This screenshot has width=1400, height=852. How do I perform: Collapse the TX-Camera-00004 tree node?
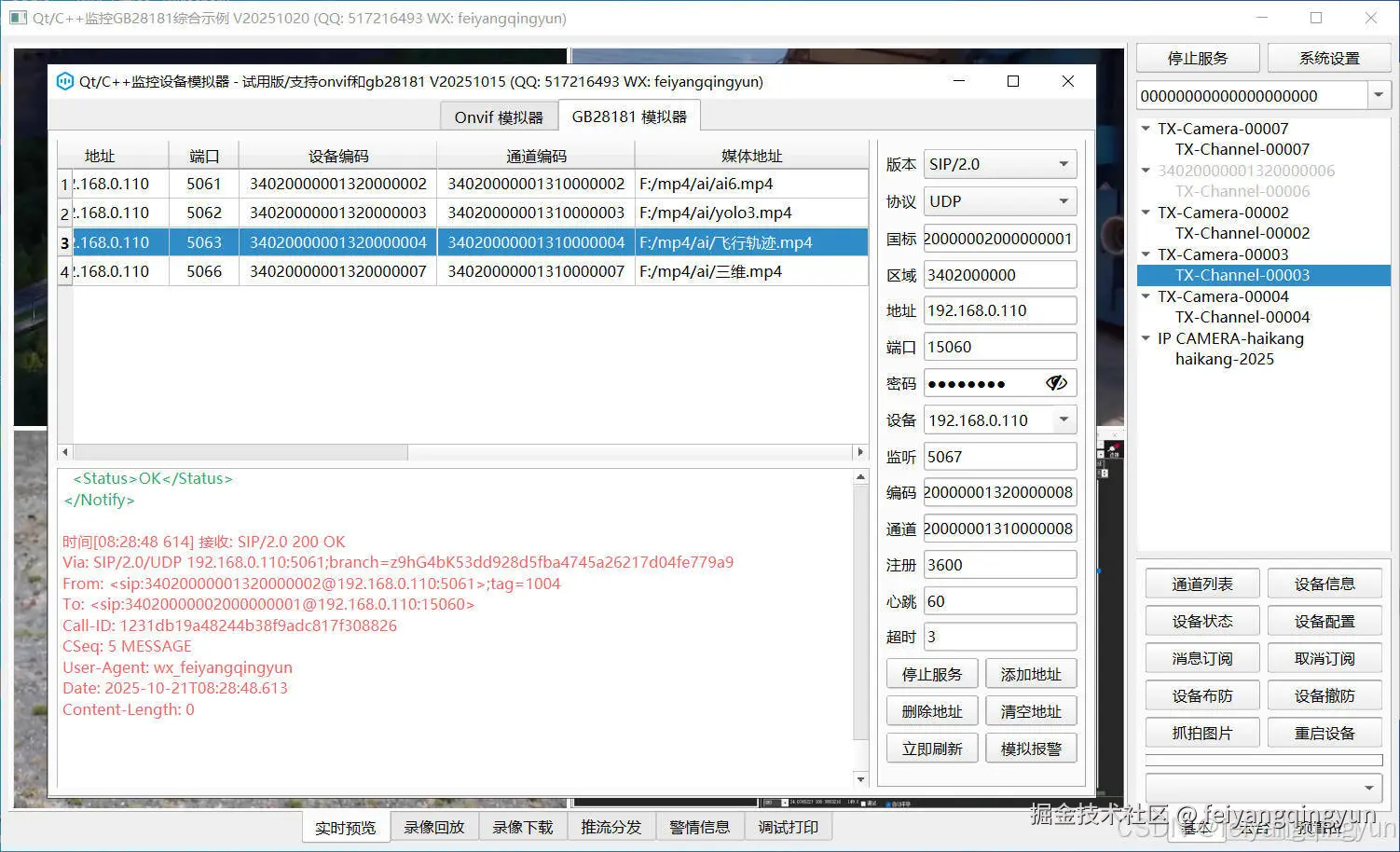coord(1146,296)
